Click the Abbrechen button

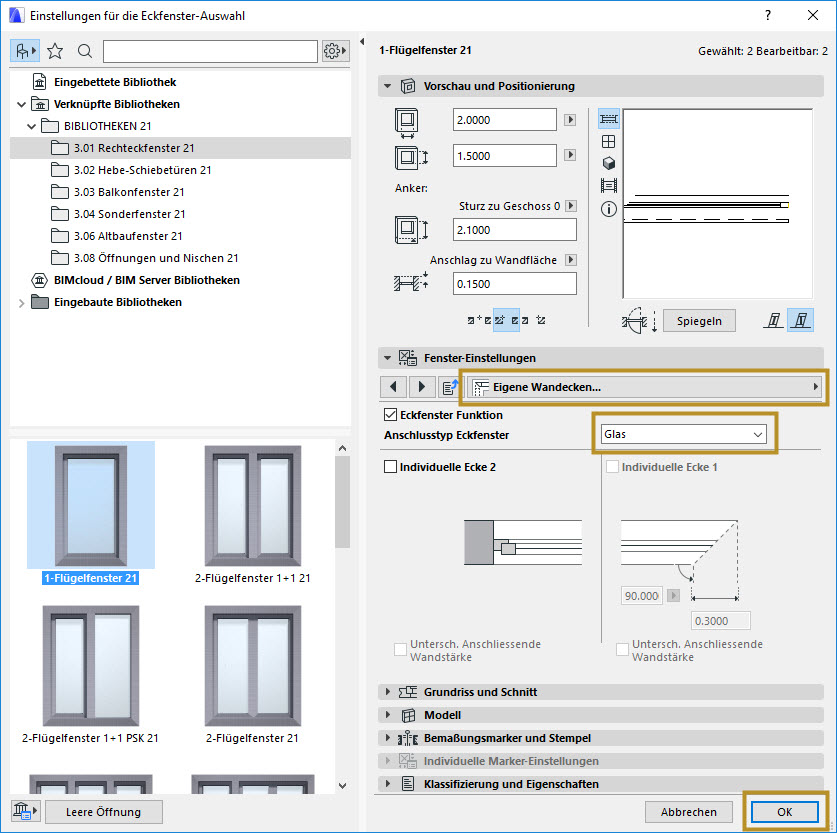tap(689, 812)
